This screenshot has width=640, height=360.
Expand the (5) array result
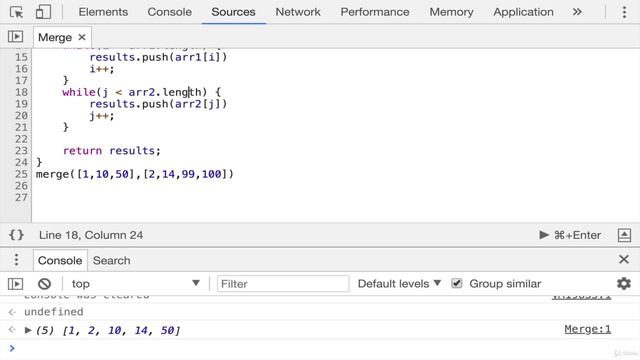coord(28,330)
